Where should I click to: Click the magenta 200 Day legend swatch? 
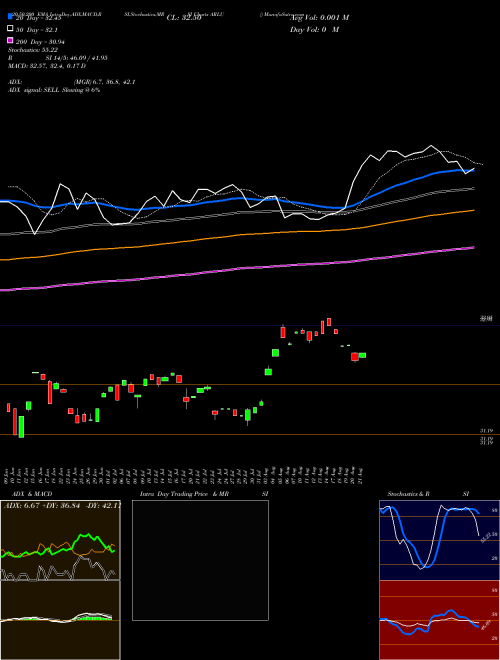pyautogui.click(x=10, y=40)
